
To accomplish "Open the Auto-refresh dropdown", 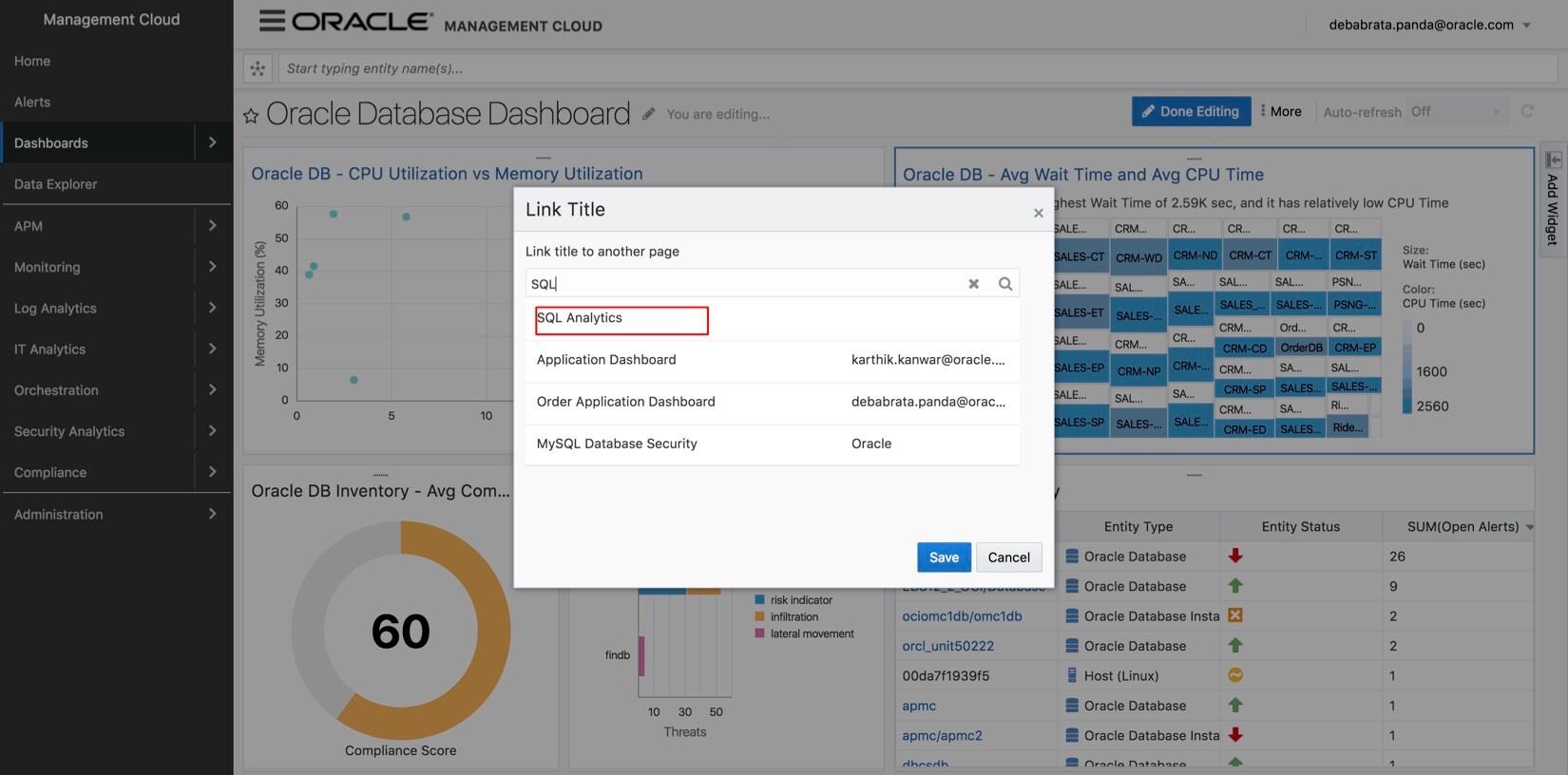I will coord(1456,112).
